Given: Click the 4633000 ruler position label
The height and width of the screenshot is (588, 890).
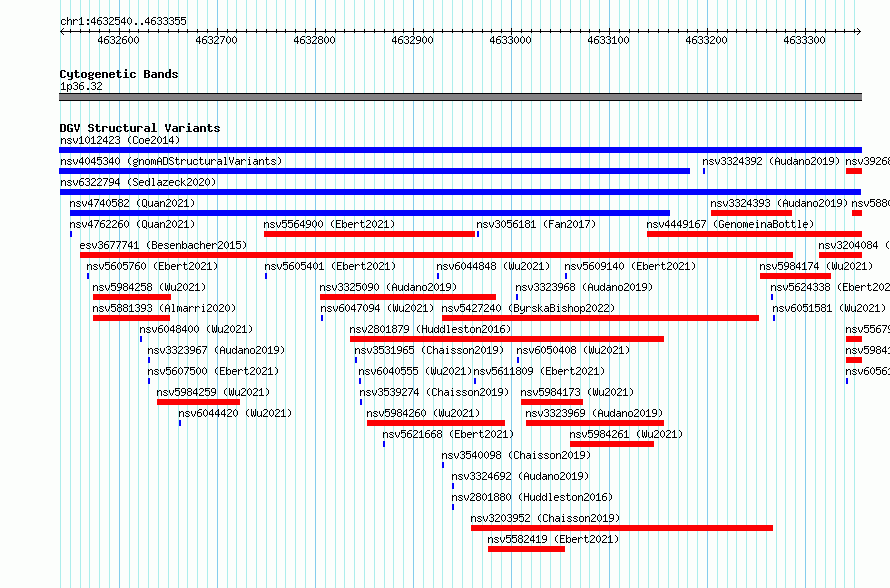Looking at the screenshot, I should coord(510,40).
